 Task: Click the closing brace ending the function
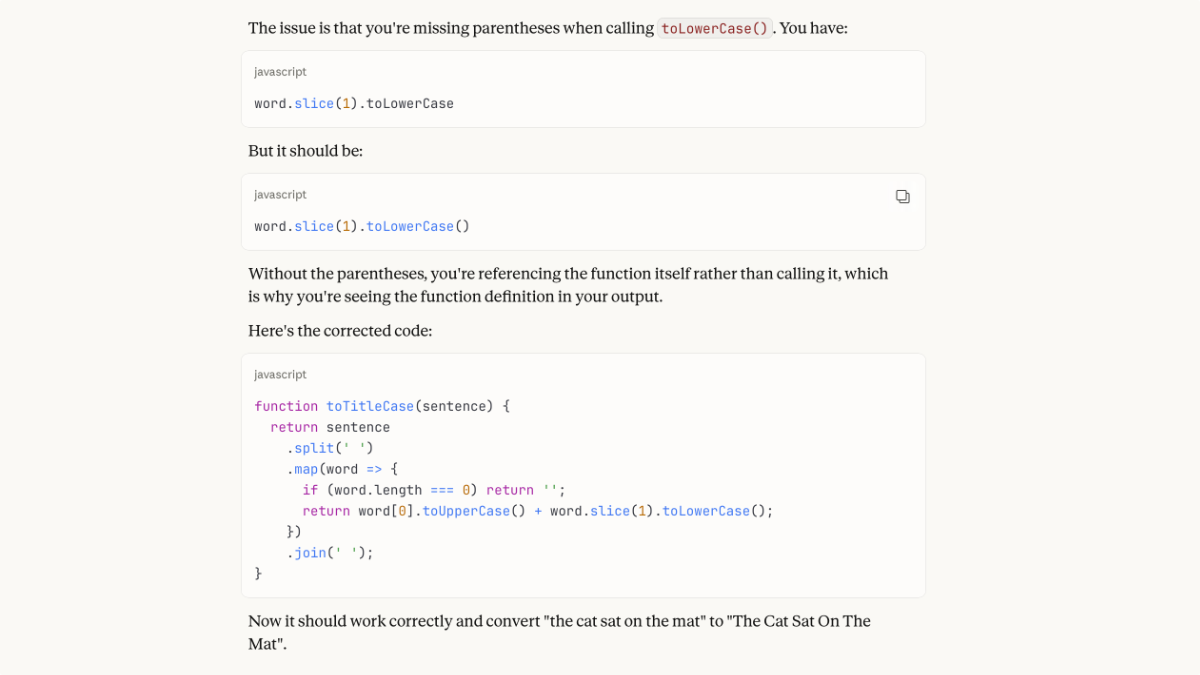pos(258,574)
